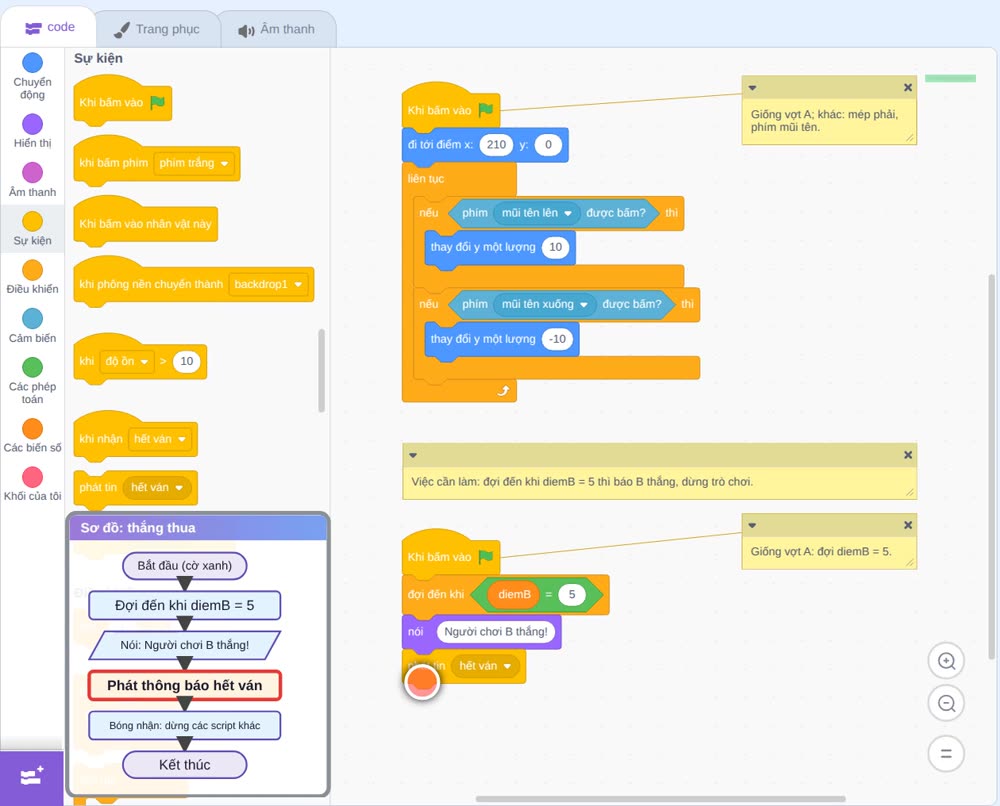This screenshot has height=806, width=1000.
Task: Open 'hết ván' dropdown on 'khi nhận' block
Action: pos(160,439)
